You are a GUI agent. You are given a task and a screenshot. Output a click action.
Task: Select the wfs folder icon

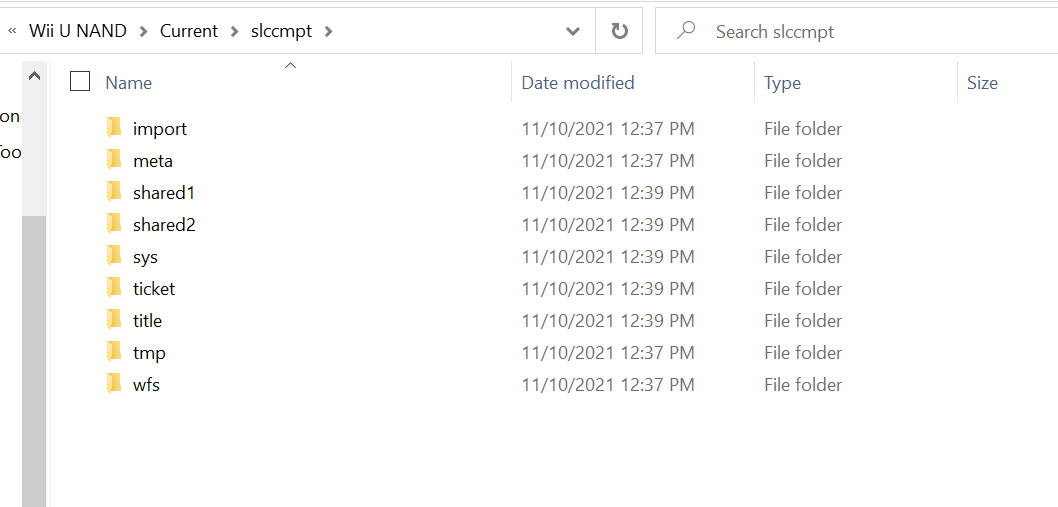tap(114, 384)
